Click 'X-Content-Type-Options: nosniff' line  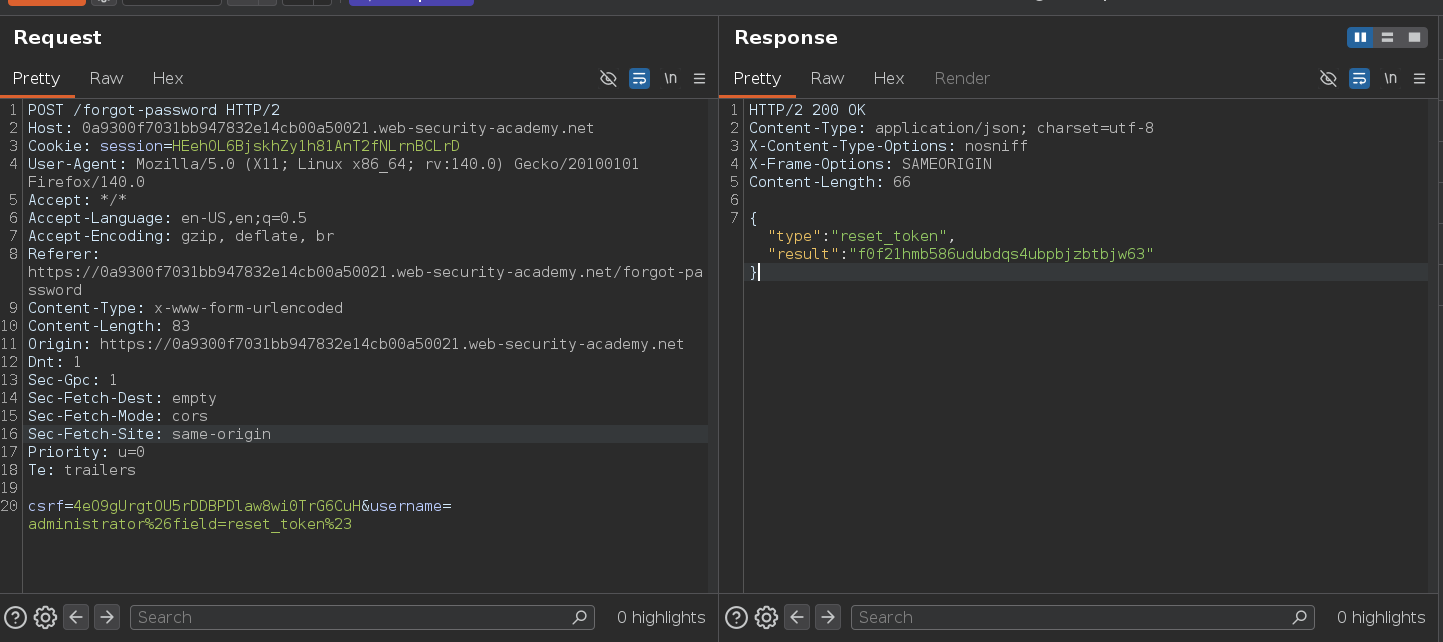click(x=888, y=146)
